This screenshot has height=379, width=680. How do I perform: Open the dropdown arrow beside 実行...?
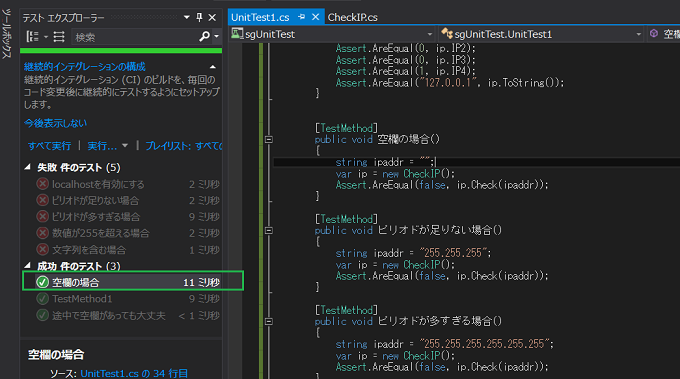coord(125,146)
